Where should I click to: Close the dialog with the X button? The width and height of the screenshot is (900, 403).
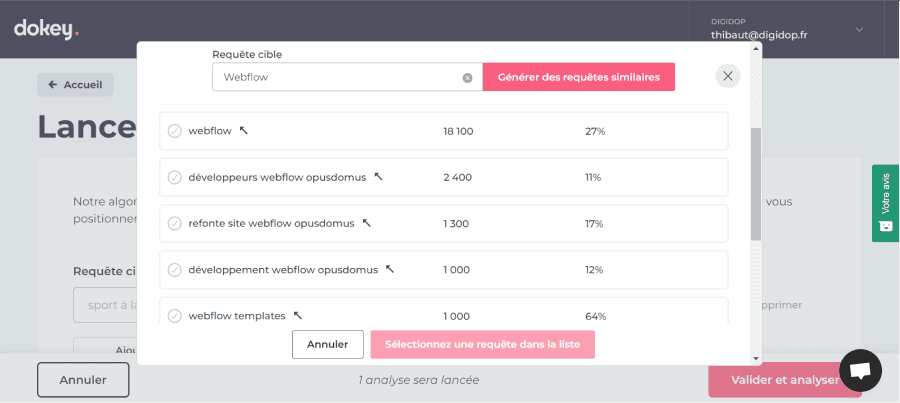coord(728,76)
